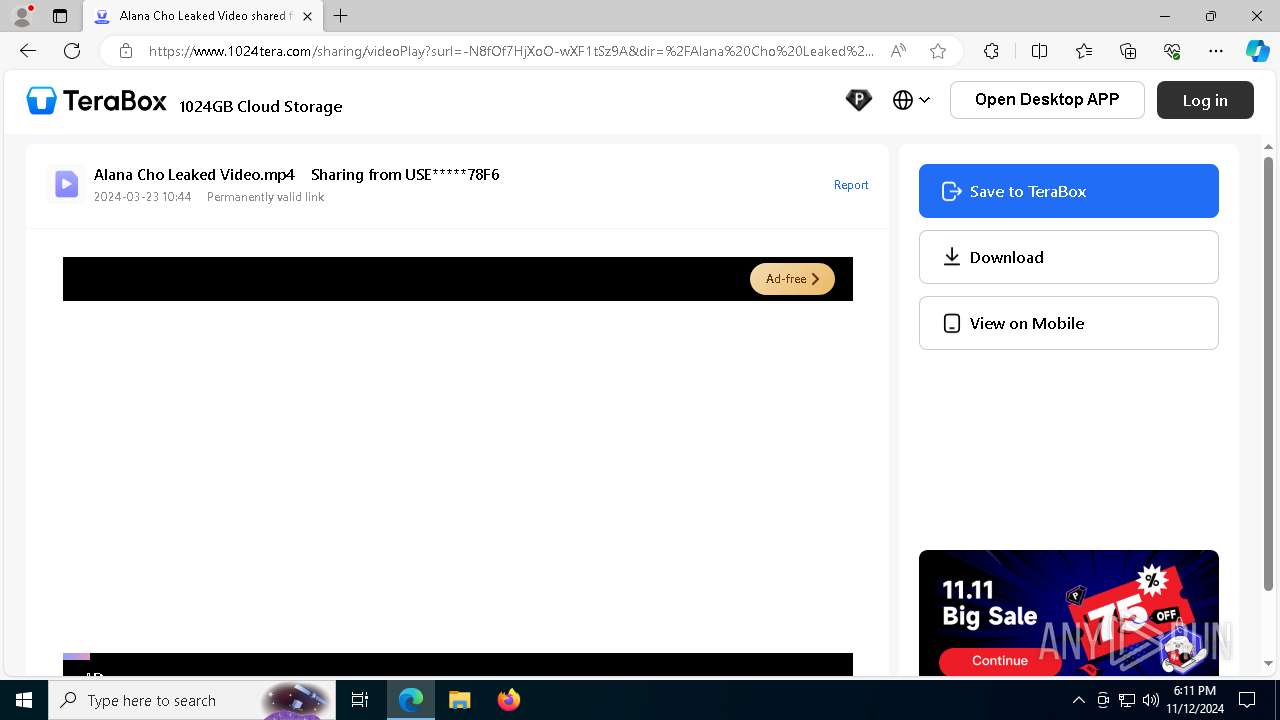
Task: Click the 11.11 Big Sale ad banner
Action: pos(1068,613)
